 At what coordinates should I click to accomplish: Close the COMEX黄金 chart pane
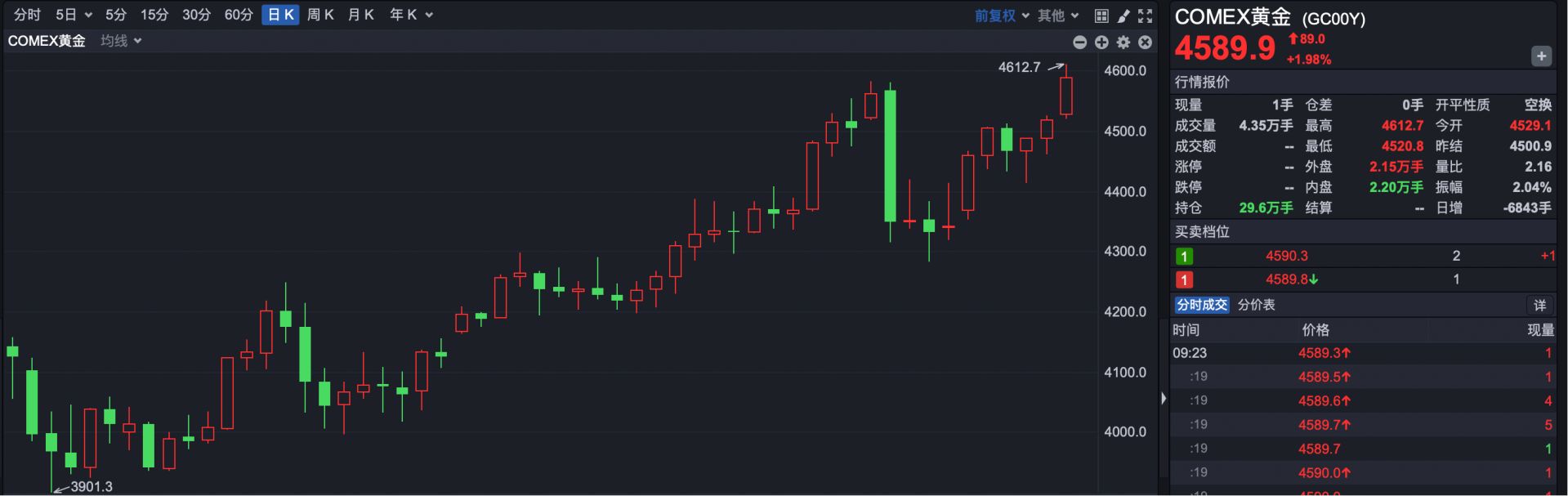click(1146, 42)
